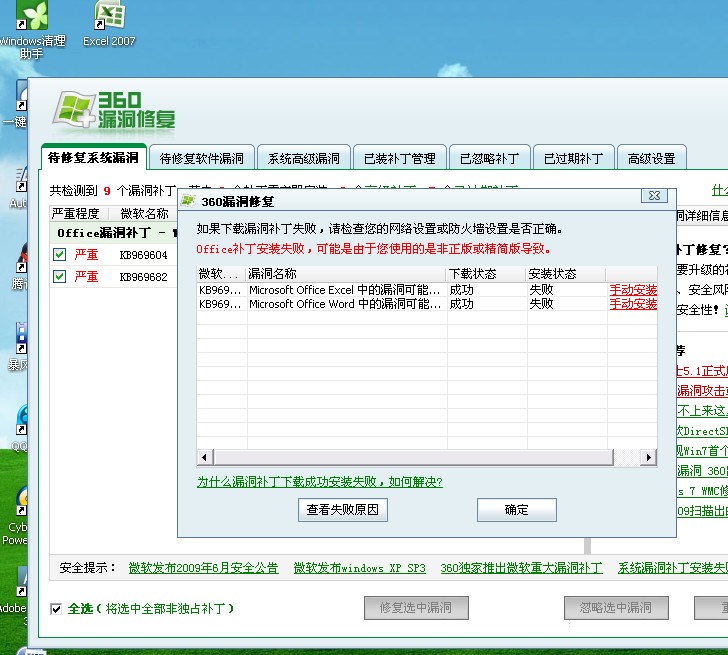This screenshot has width=728, height=655.
Task: Click the Office漏洞补丁 group header
Action: [x=114, y=233]
